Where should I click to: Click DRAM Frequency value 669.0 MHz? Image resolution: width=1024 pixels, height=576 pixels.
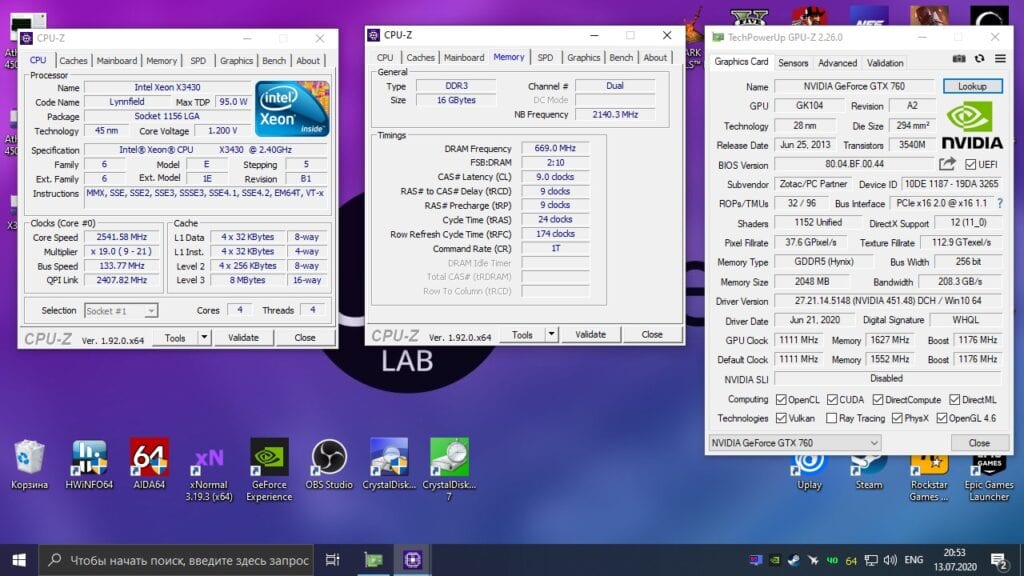click(555, 148)
